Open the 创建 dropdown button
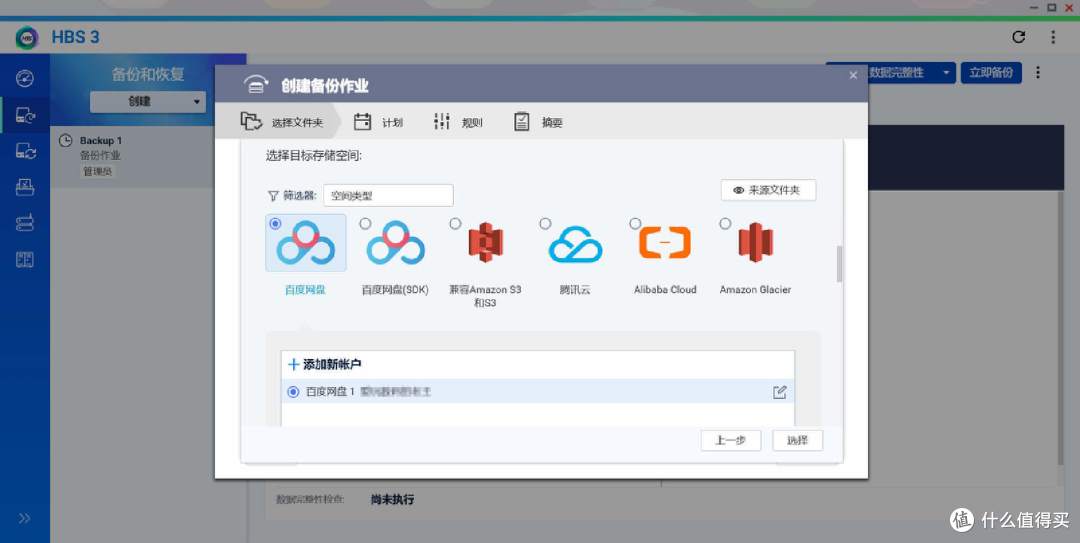The image size is (1080, 543). (148, 101)
